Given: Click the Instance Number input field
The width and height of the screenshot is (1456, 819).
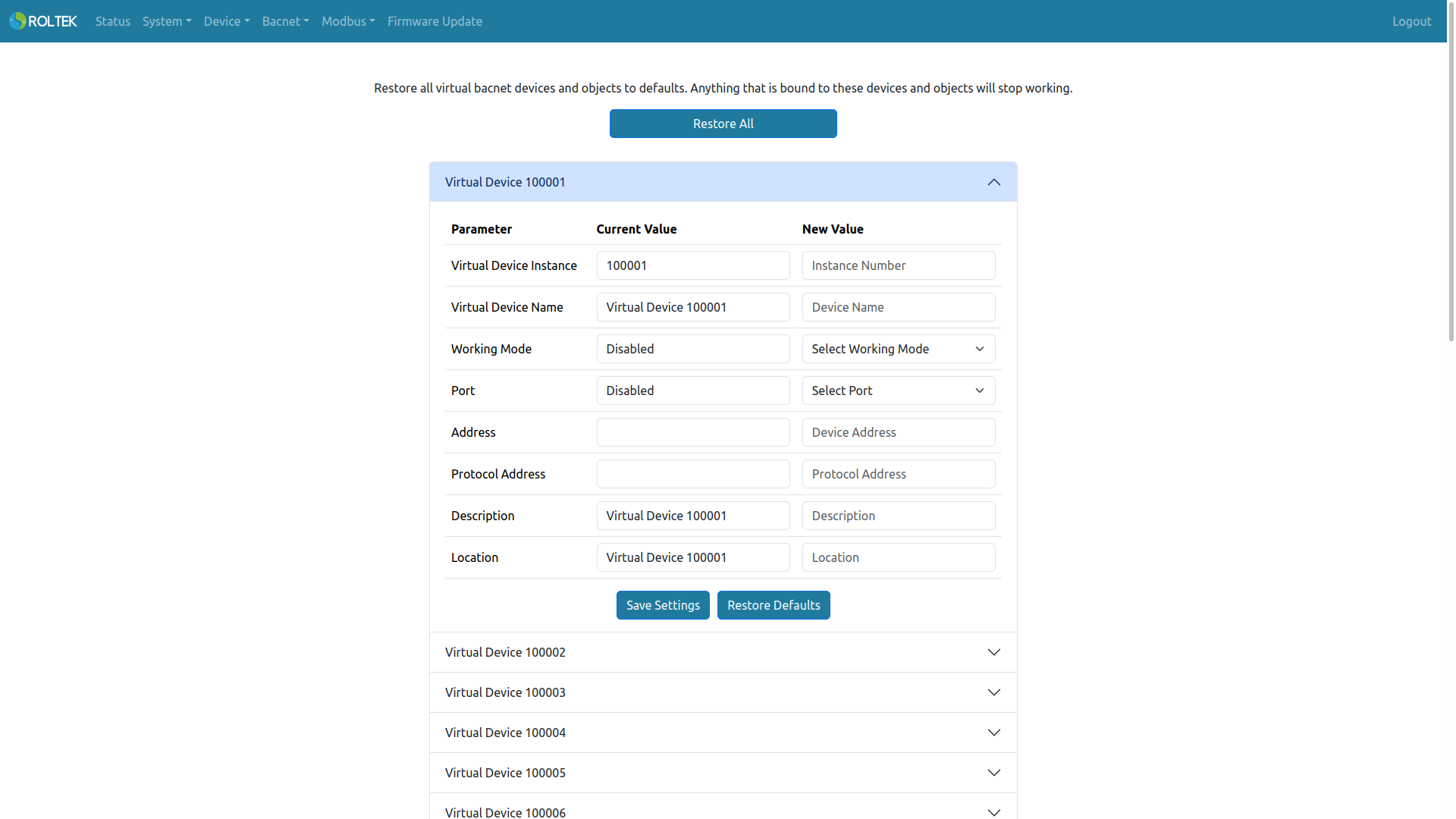Looking at the screenshot, I should tap(899, 265).
